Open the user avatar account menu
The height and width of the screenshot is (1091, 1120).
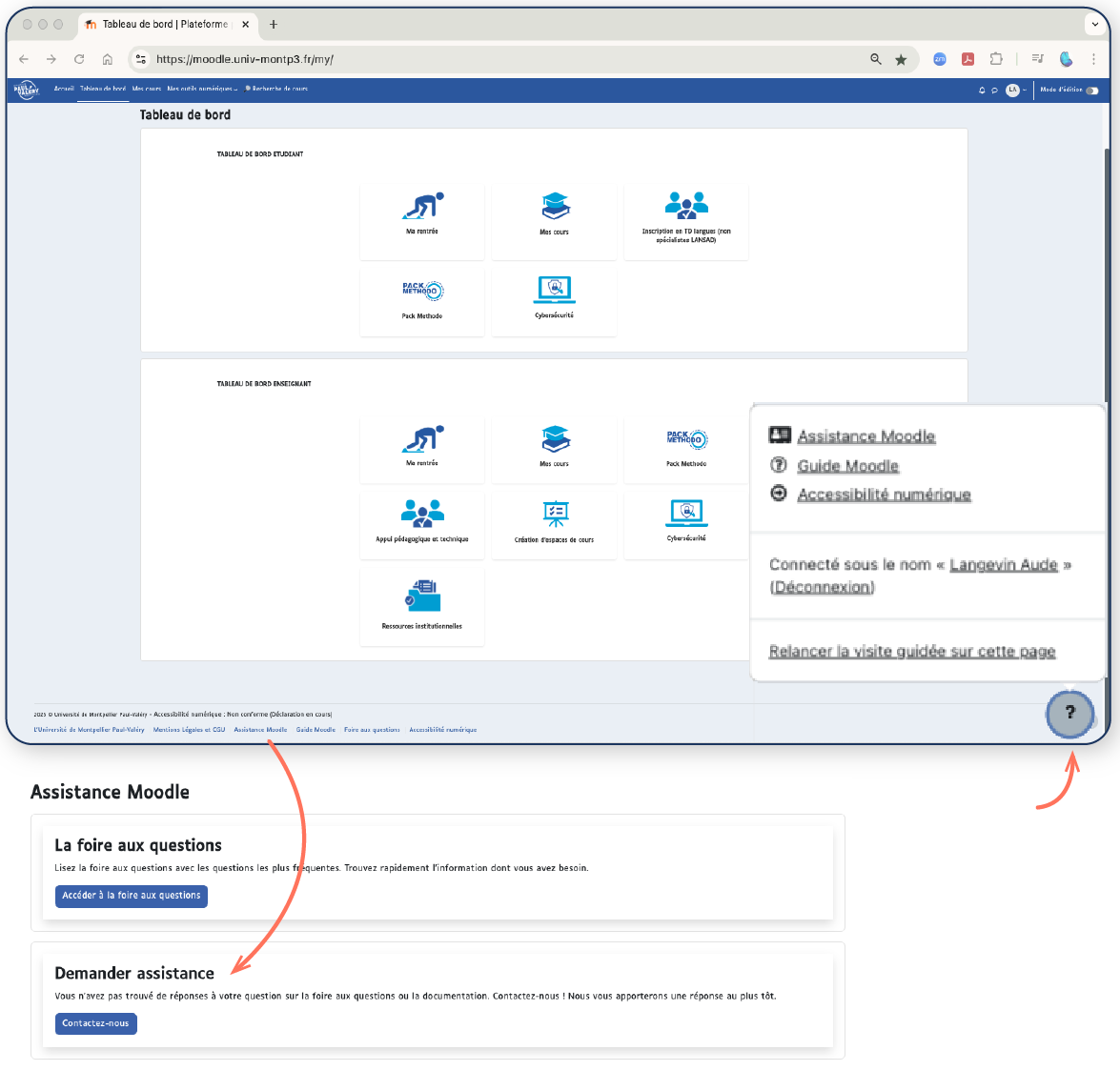point(1012,90)
